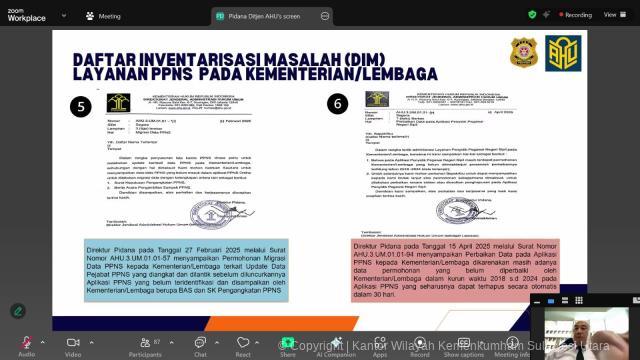Click the pink description box text
Viewport: 640px width, 360px height.
pos(455,270)
